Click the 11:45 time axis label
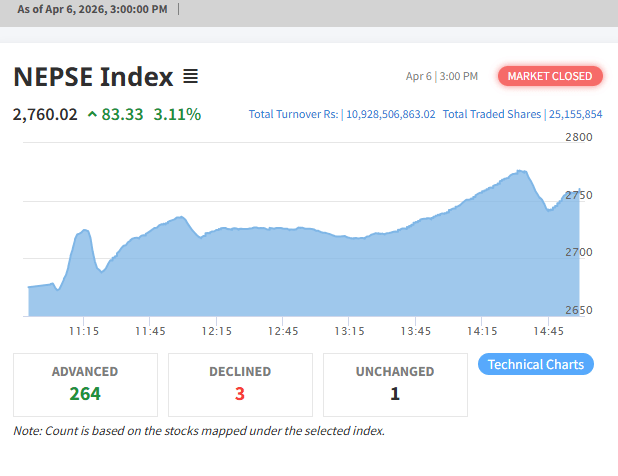Image resolution: width=618 pixels, height=476 pixels. pyautogui.click(x=150, y=331)
